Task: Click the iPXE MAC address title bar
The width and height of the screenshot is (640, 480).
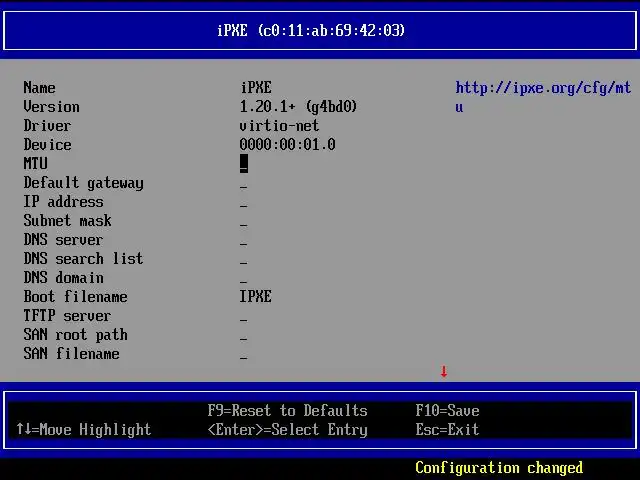Action: [311, 31]
